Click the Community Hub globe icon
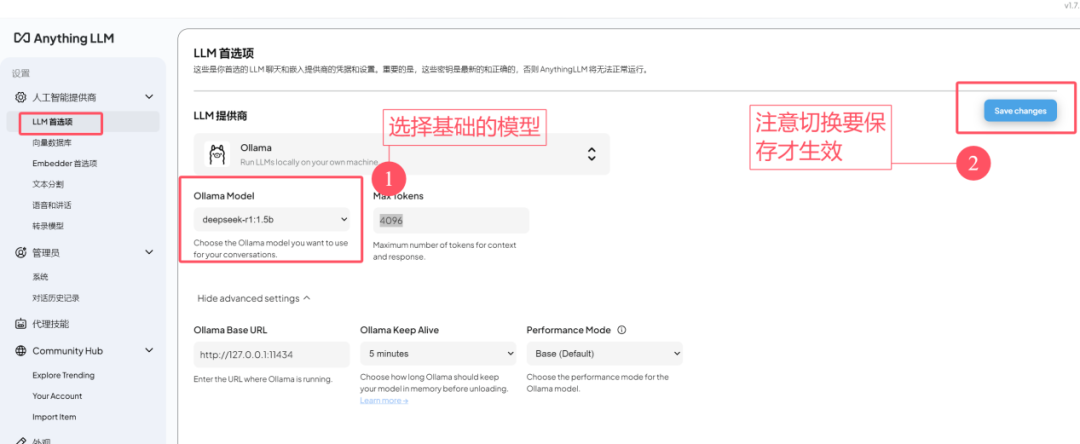Screen dimensions: 1080x444 pos(20,350)
